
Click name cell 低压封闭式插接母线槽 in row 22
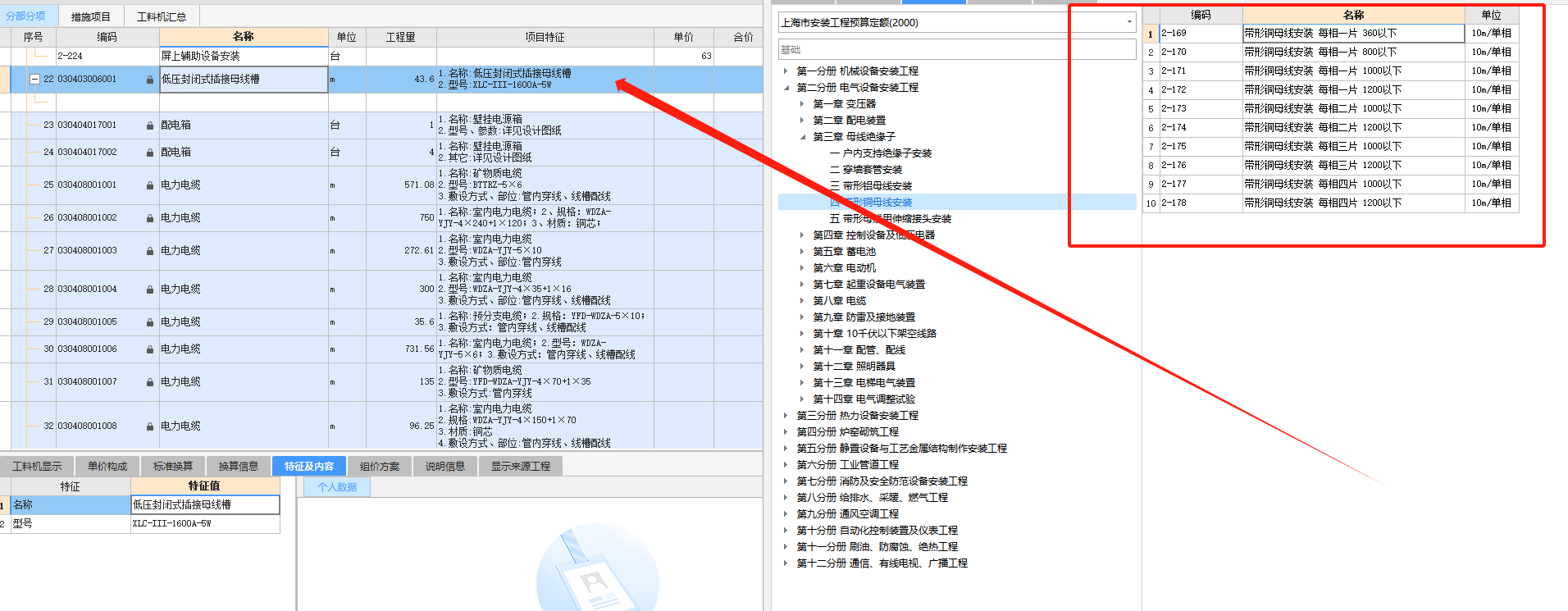tap(244, 80)
